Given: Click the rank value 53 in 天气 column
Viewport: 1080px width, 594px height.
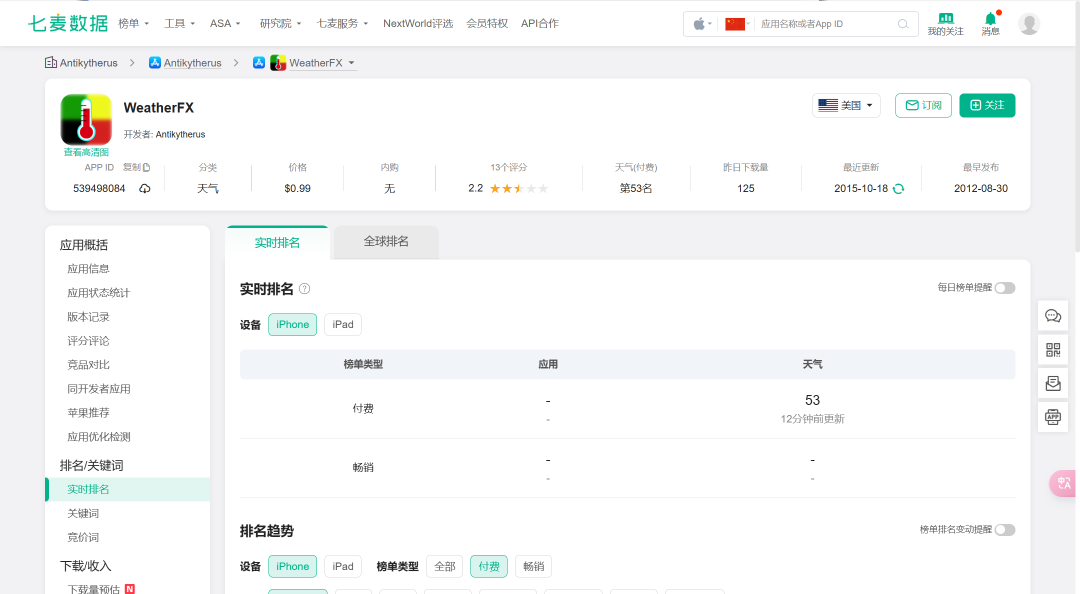Looking at the screenshot, I should (x=812, y=400).
